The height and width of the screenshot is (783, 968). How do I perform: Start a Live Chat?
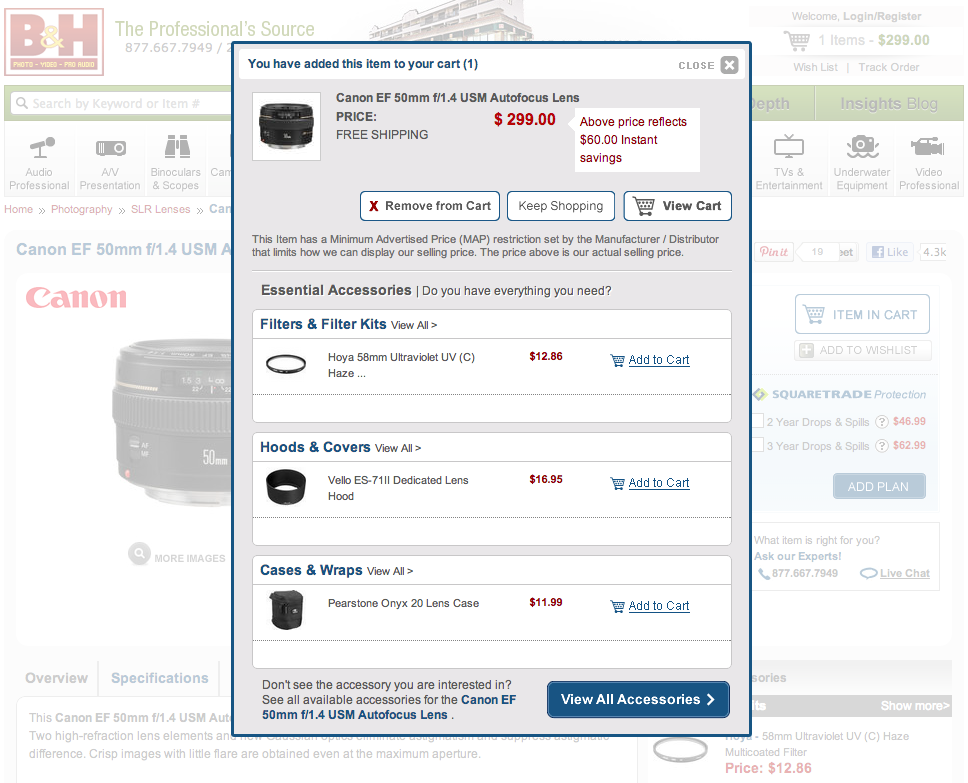tap(904, 573)
